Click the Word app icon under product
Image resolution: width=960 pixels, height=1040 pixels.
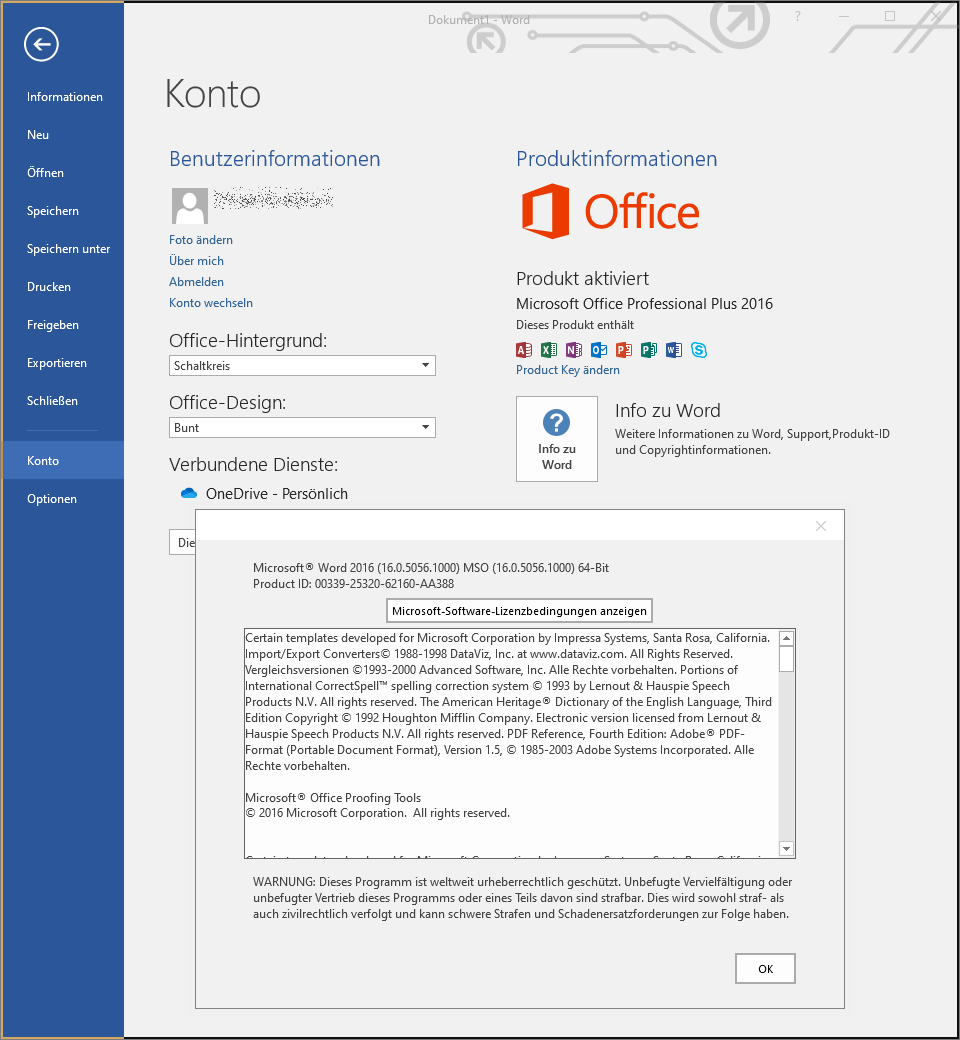pyautogui.click(x=673, y=350)
